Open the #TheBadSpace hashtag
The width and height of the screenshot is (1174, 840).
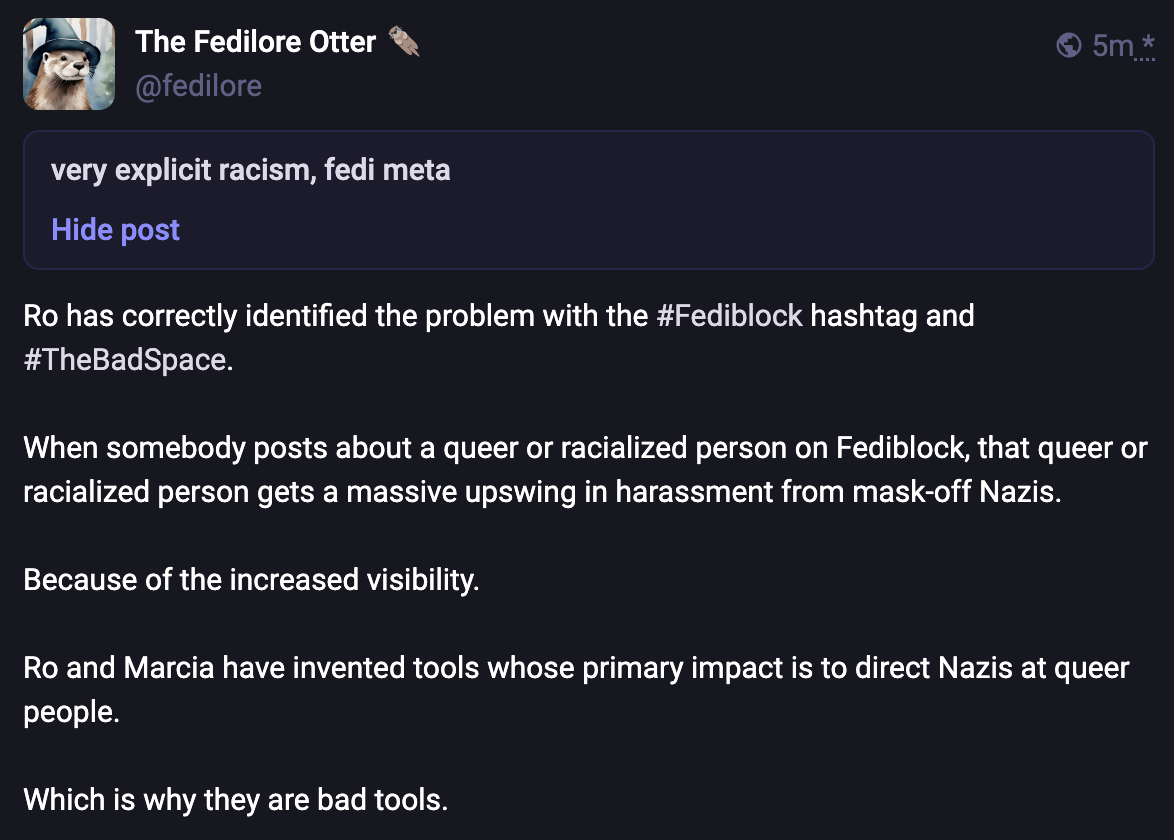pyautogui.click(x=125, y=360)
